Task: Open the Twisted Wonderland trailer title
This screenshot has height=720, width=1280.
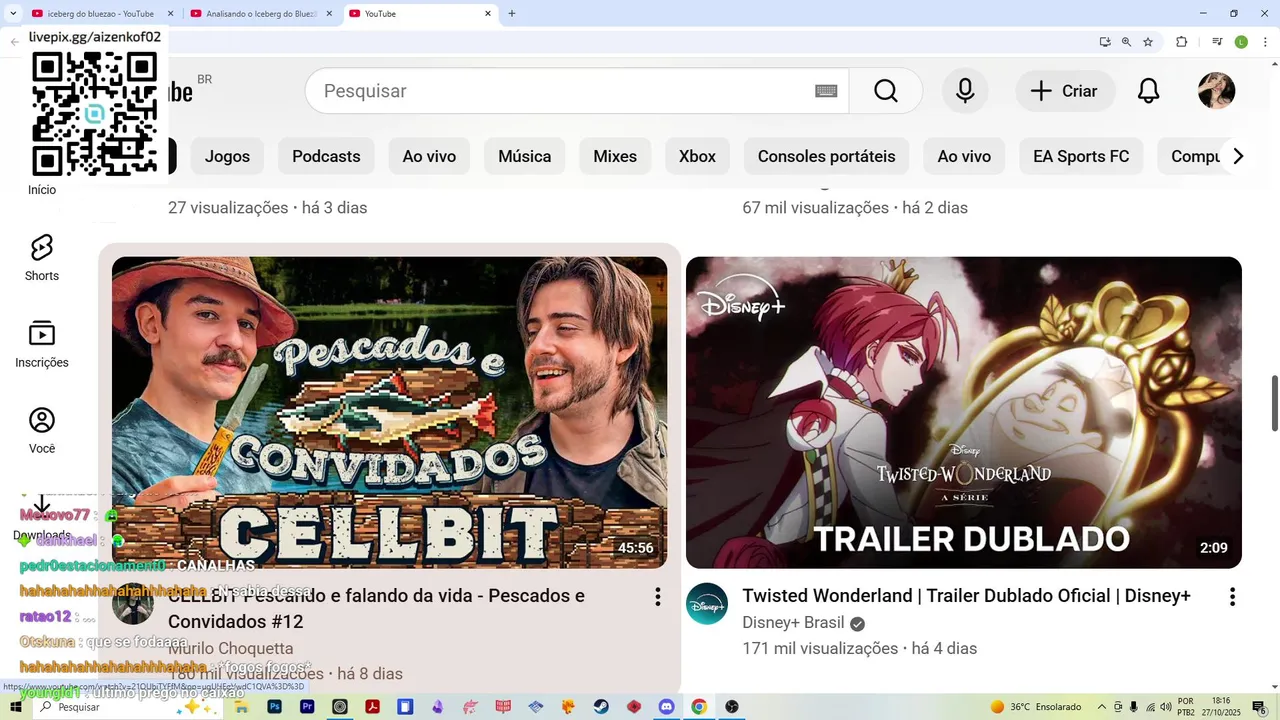Action: tap(966, 596)
